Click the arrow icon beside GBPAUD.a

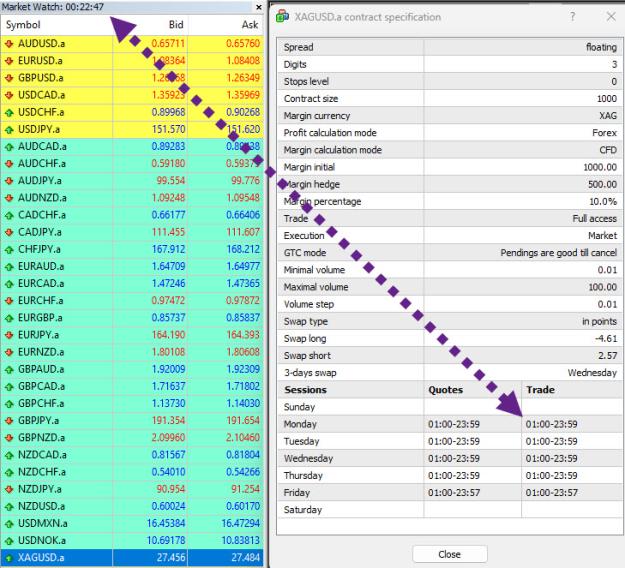9,369
